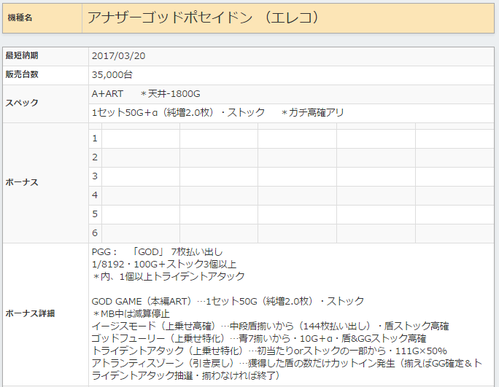Click bonus table row number 2
The height and width of the screenshot is (387, 499).
coord(95,157)
